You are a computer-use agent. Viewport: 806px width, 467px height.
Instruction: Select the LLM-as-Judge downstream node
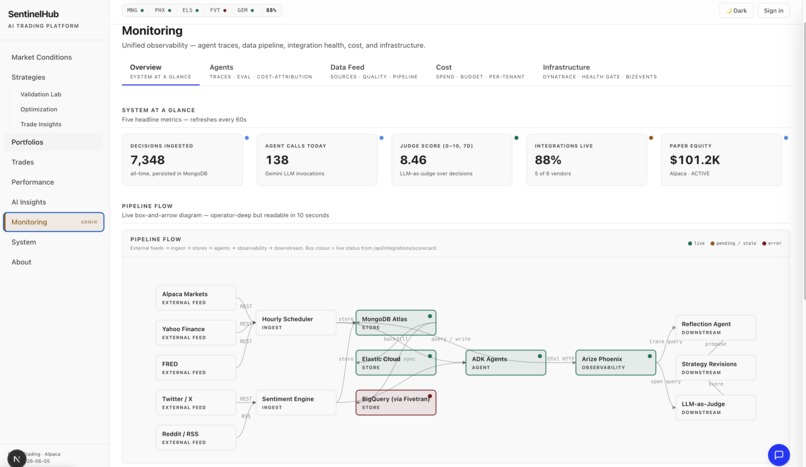[x=716, y=408]
